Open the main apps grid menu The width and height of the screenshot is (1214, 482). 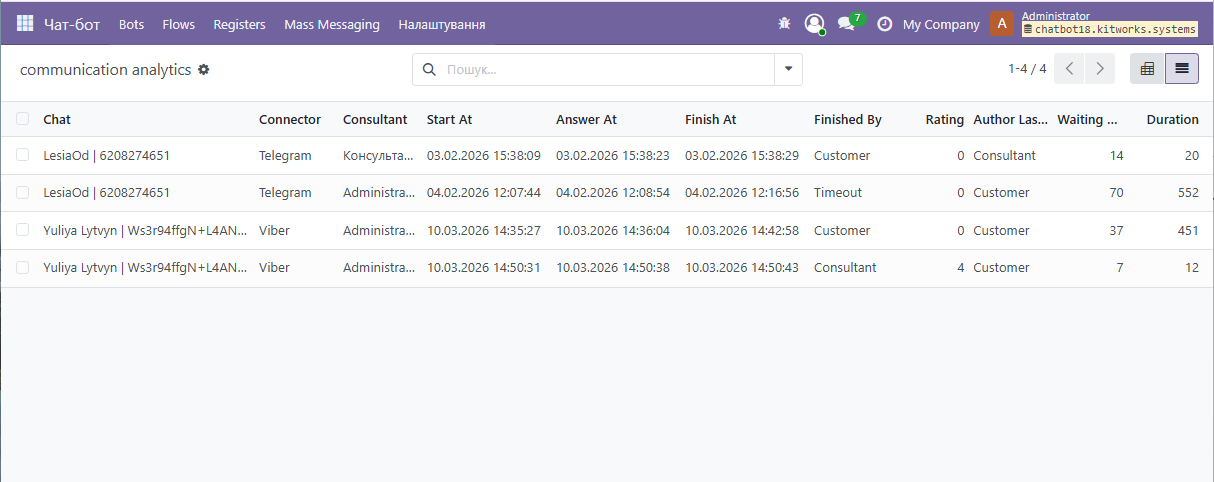(25, 24)
